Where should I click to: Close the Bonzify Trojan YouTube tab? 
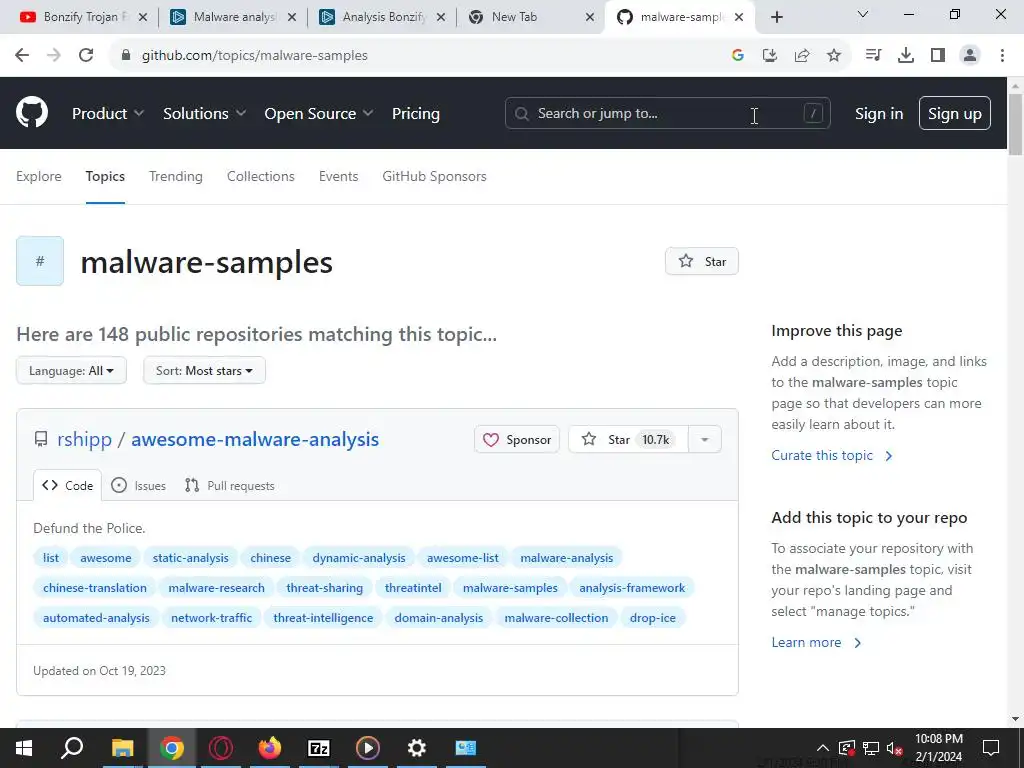(143, 17)
